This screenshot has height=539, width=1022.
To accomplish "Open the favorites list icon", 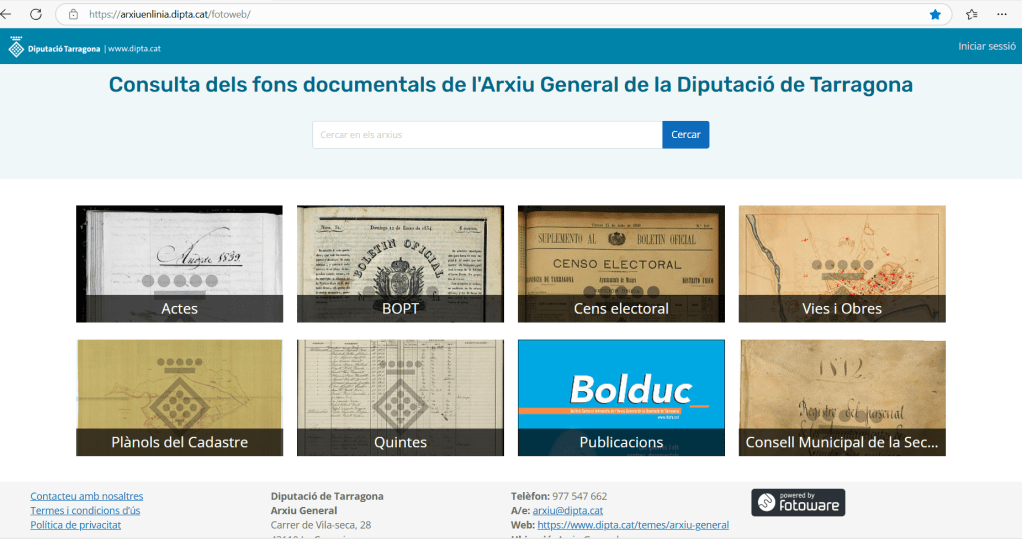I will coord(971,14).
